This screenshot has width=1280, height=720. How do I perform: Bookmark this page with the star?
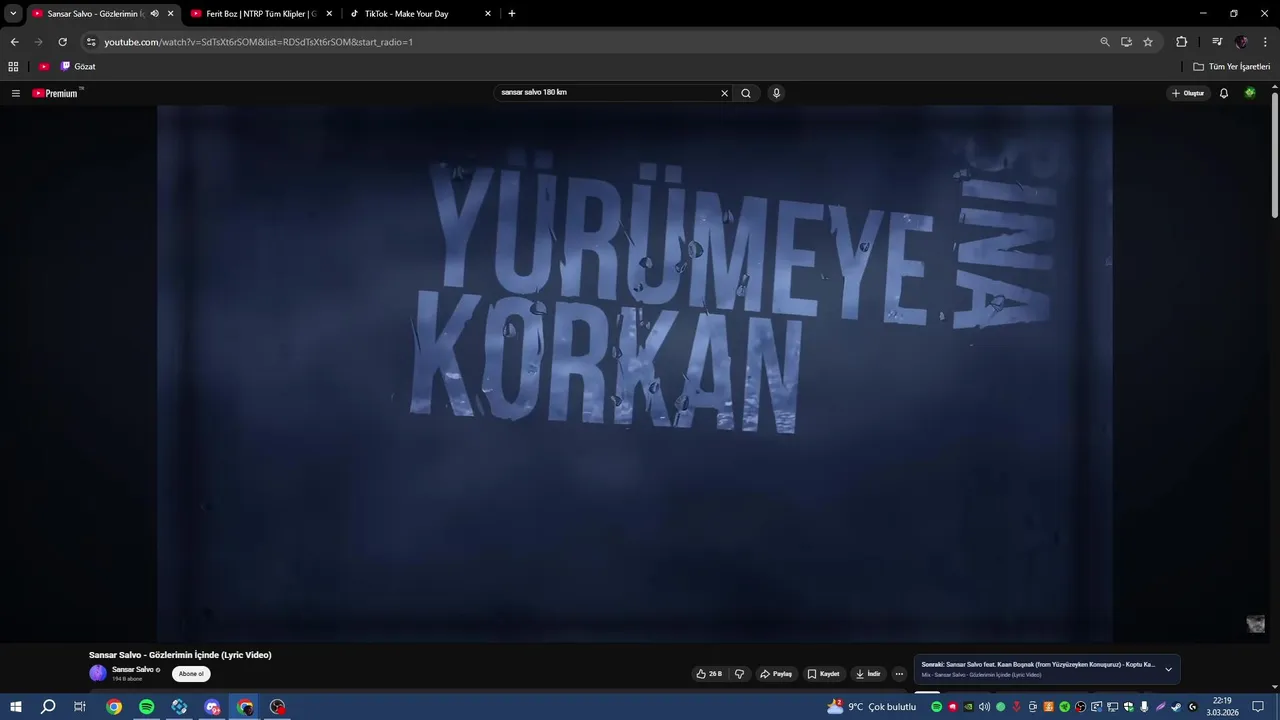click(x=1148, y=42)
